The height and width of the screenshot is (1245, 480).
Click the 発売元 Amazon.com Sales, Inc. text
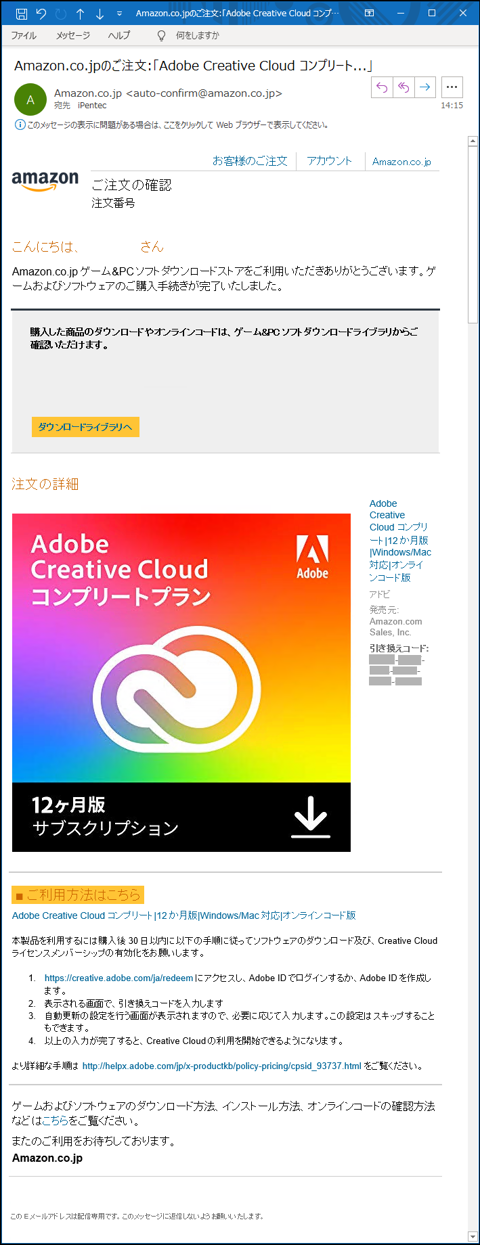[x=395, y=620]
